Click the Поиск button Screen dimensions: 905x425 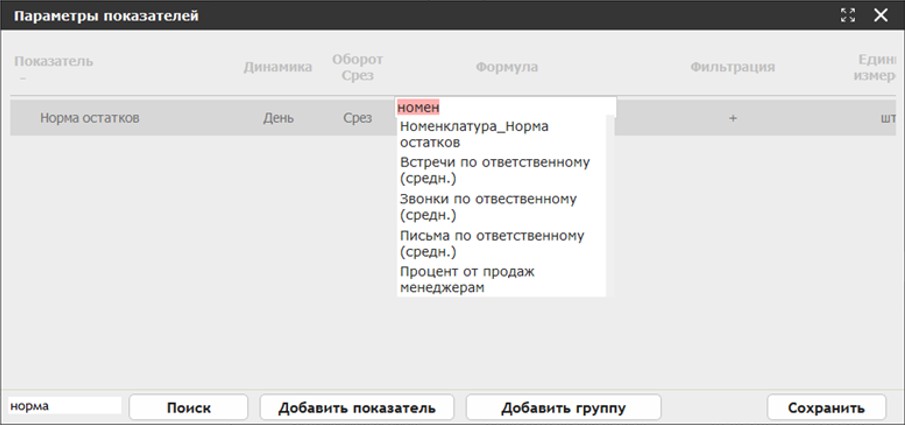coord(189,408)
